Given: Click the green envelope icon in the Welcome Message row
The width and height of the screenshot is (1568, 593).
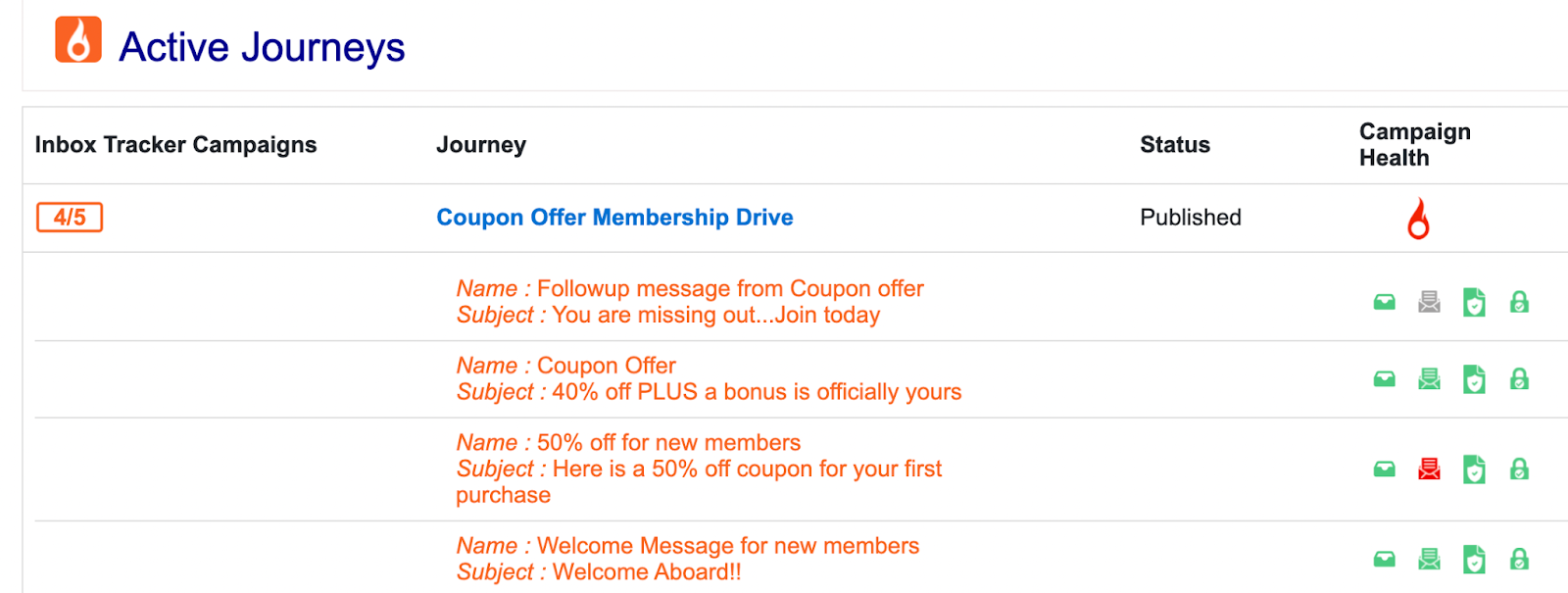Looking at the screenshot, I should [x=1429, y=560].
